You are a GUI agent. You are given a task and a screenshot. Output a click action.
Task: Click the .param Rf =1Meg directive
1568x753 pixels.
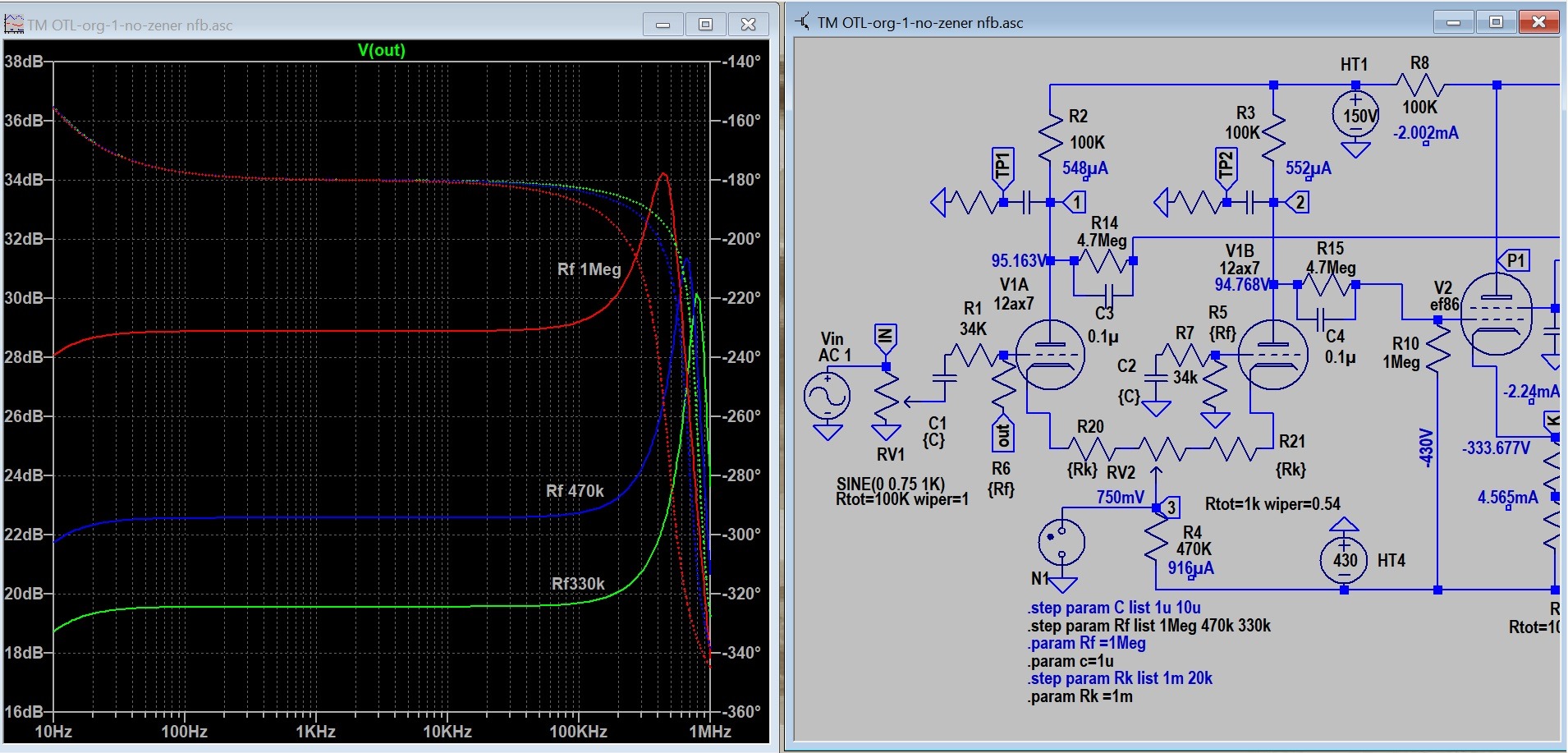tap(1086, 643)
